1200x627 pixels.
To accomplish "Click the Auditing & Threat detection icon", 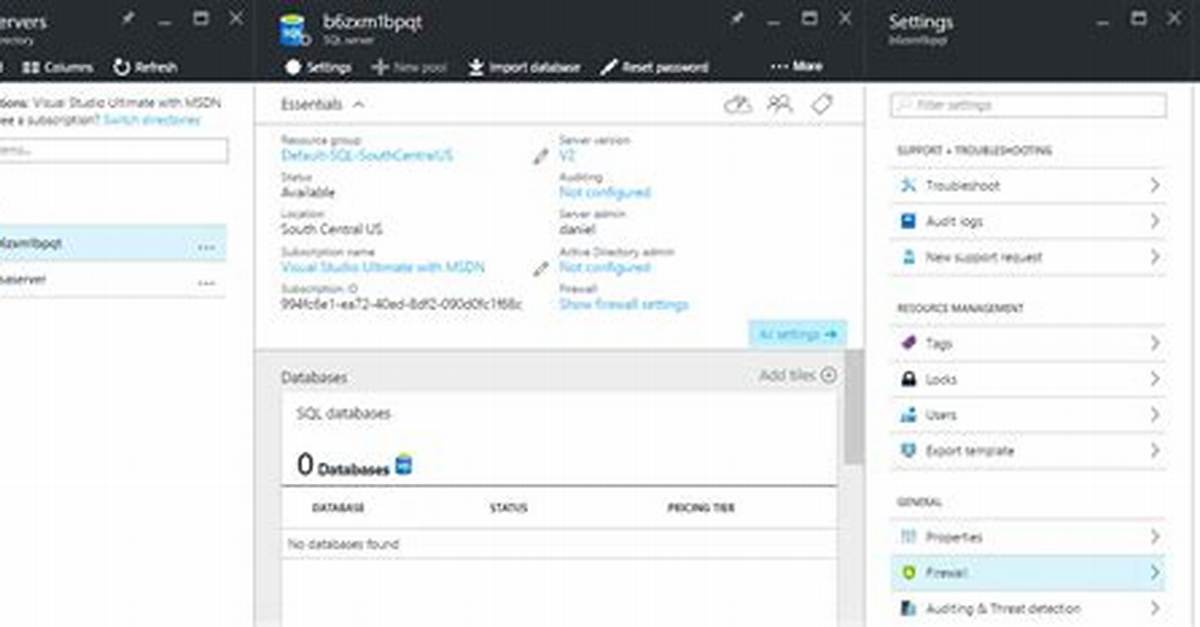I will [x=908, y=608].
